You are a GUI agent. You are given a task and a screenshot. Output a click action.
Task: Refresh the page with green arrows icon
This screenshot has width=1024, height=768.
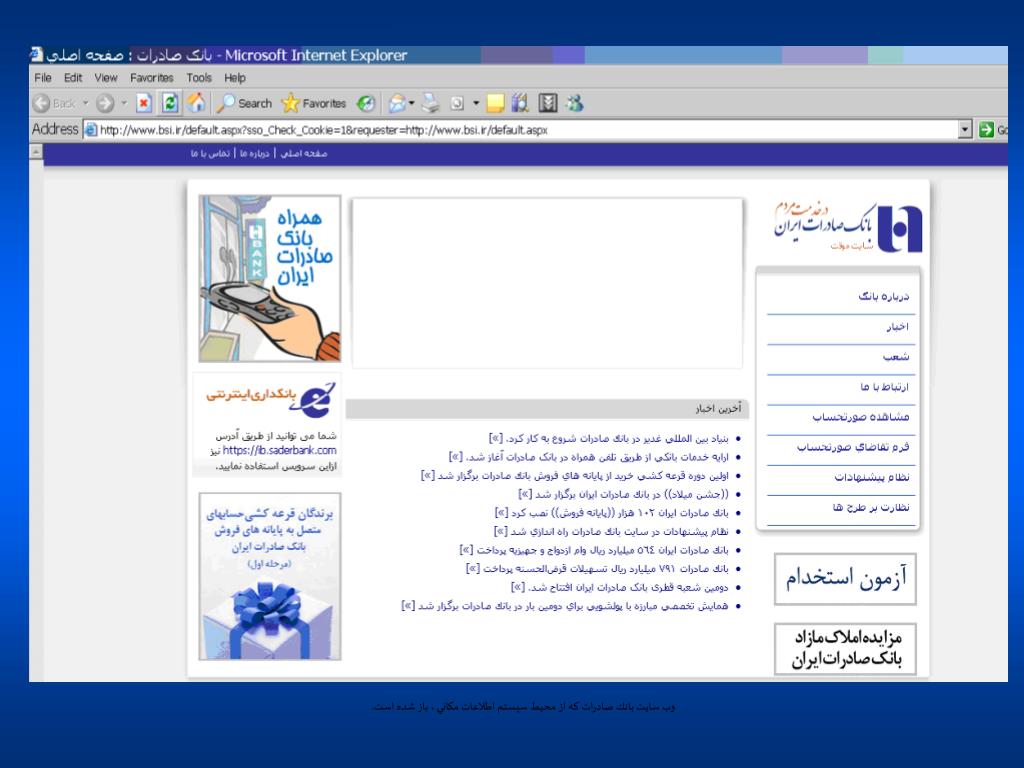coord(170,103)
